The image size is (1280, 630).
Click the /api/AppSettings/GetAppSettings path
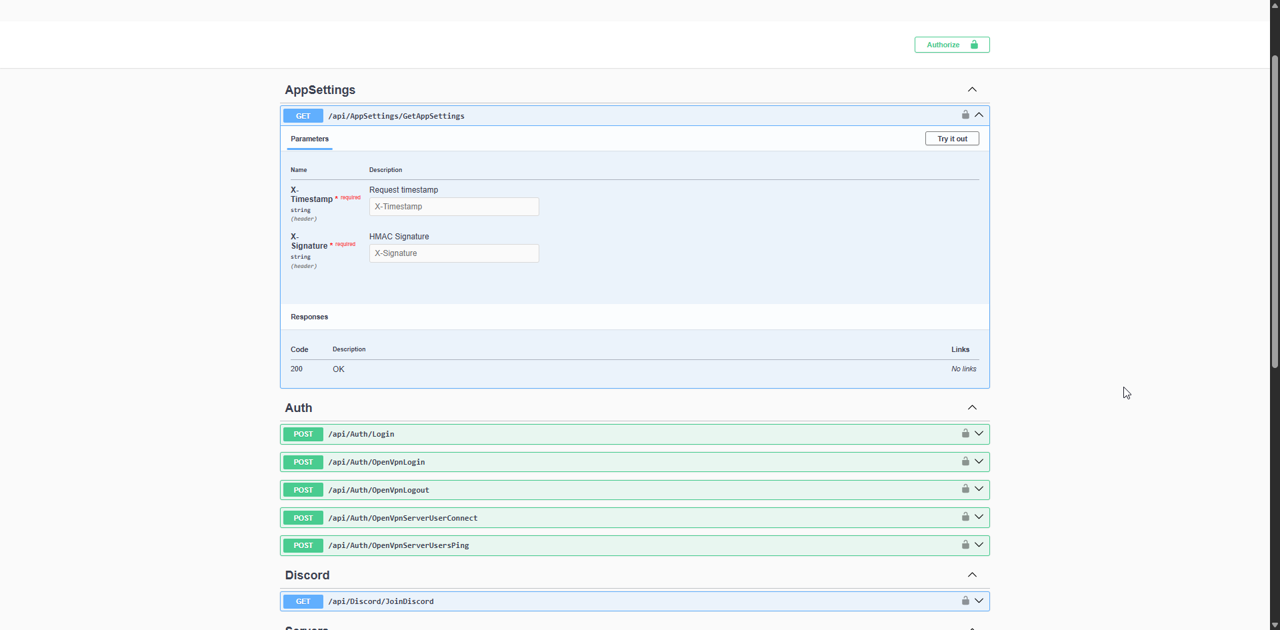(x=396, y=116)
